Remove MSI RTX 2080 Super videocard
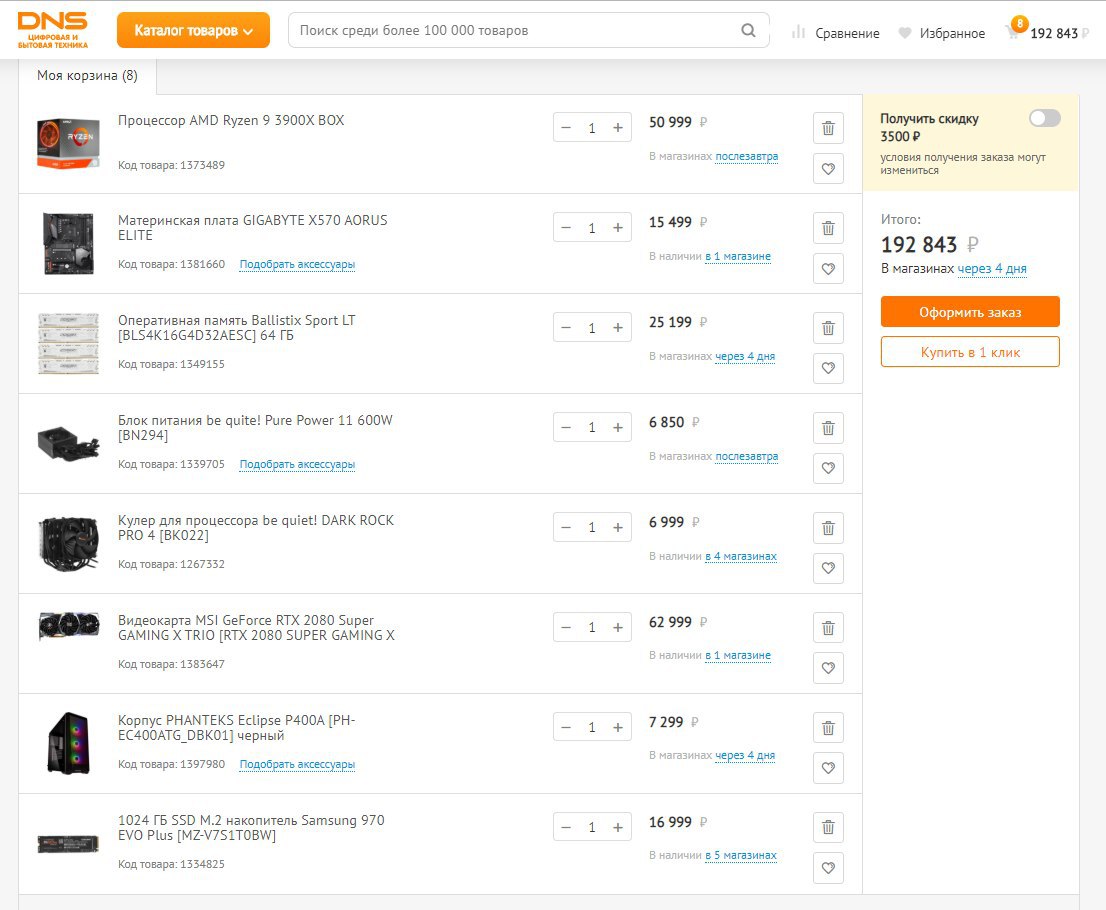Image resolution: width=1106 pixels, height=910 pixels. click(828, 628)
